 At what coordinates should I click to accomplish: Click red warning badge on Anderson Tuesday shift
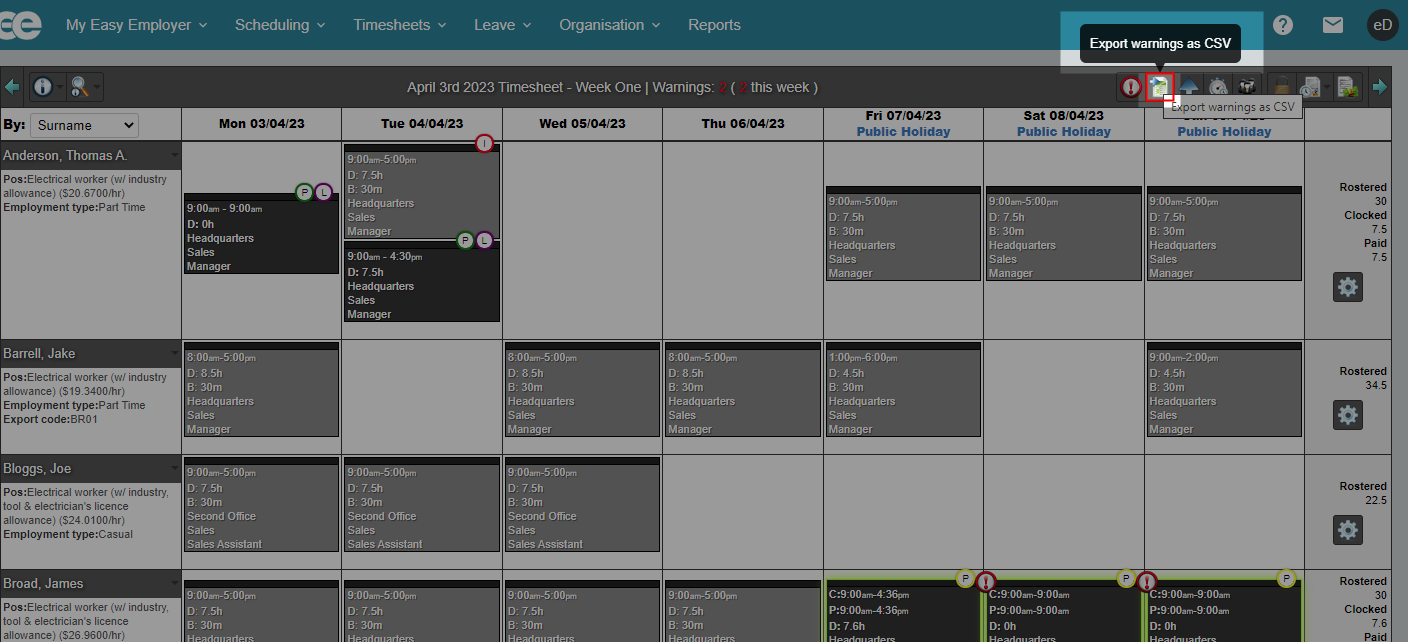click(484, 143)
